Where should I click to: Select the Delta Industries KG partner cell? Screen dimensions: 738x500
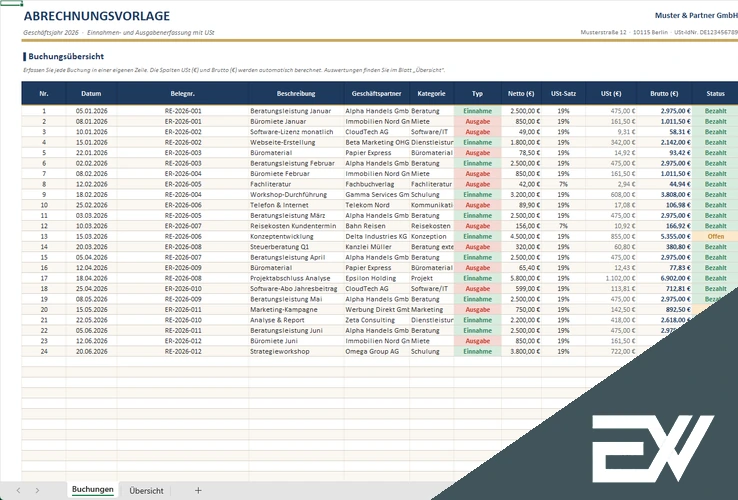point(377,236)
